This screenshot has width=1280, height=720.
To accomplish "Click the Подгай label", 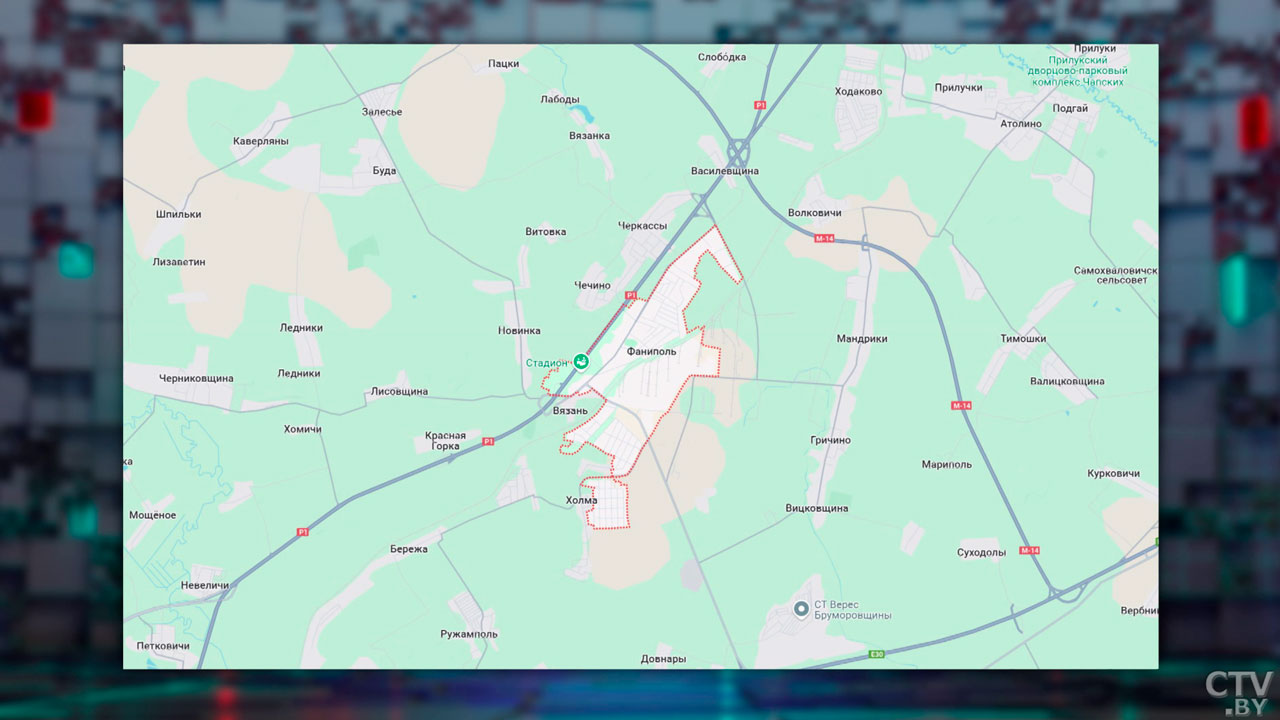I will click(1070, 108).
